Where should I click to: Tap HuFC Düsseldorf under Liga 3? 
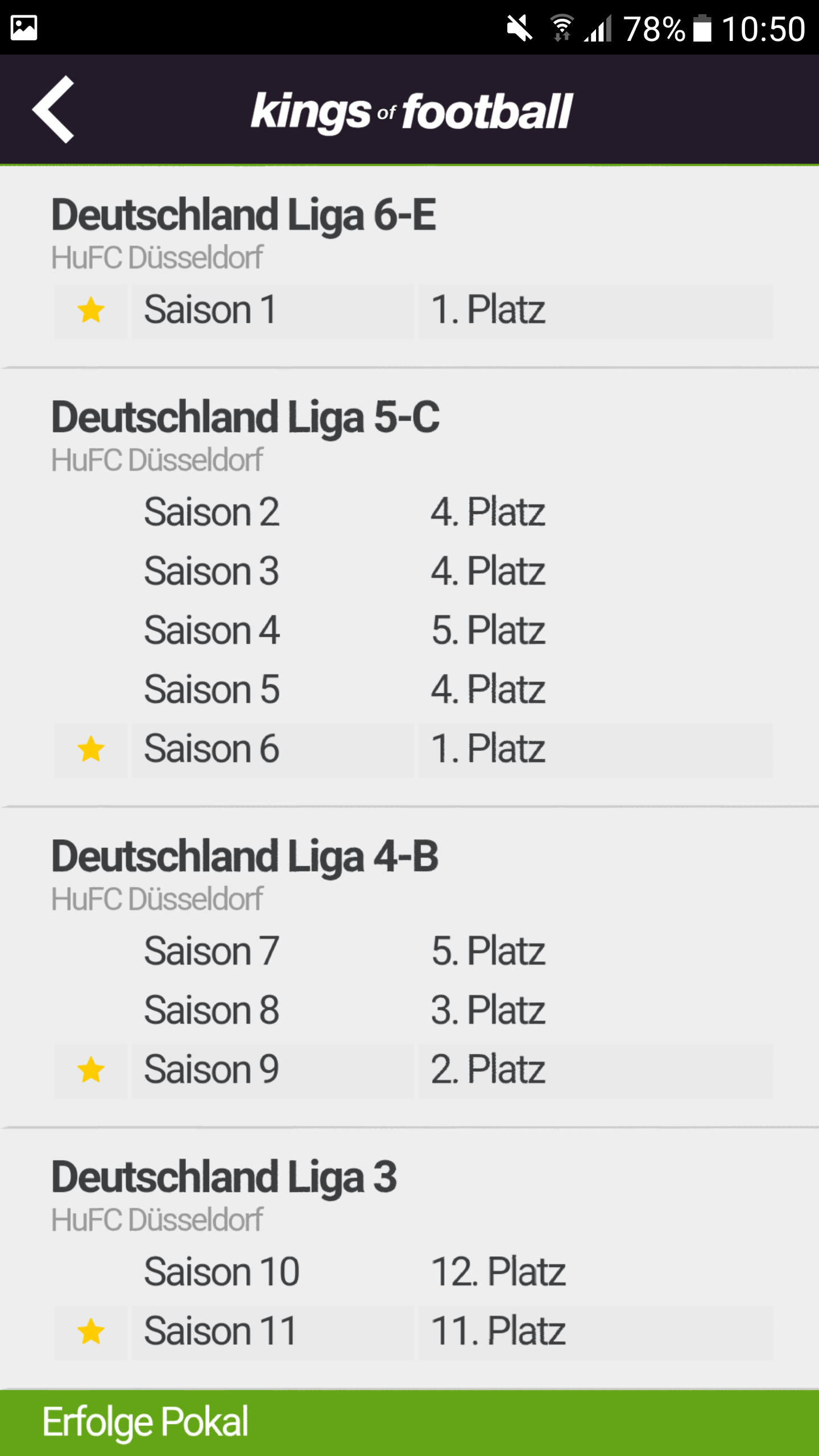coord(157,1221)
